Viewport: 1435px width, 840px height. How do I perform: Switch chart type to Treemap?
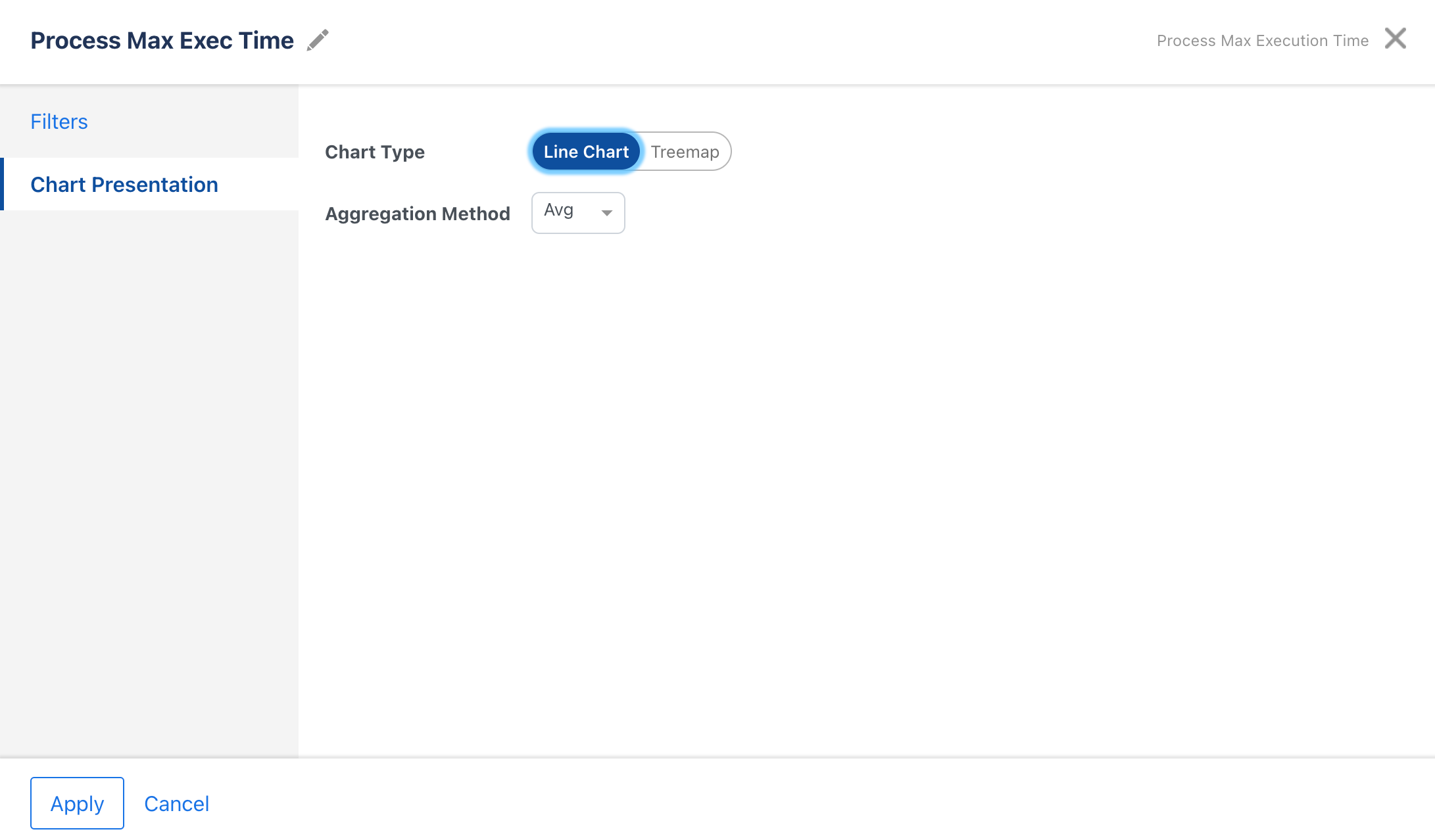(685, 152)
